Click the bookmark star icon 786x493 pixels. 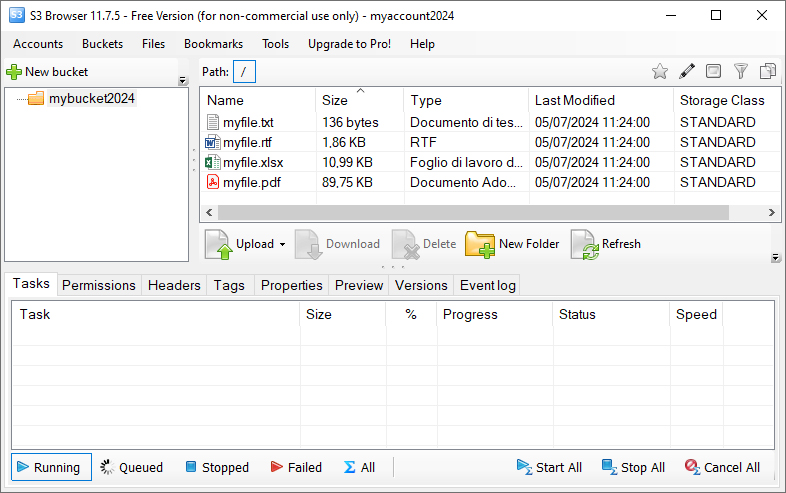tap(660, 71)
